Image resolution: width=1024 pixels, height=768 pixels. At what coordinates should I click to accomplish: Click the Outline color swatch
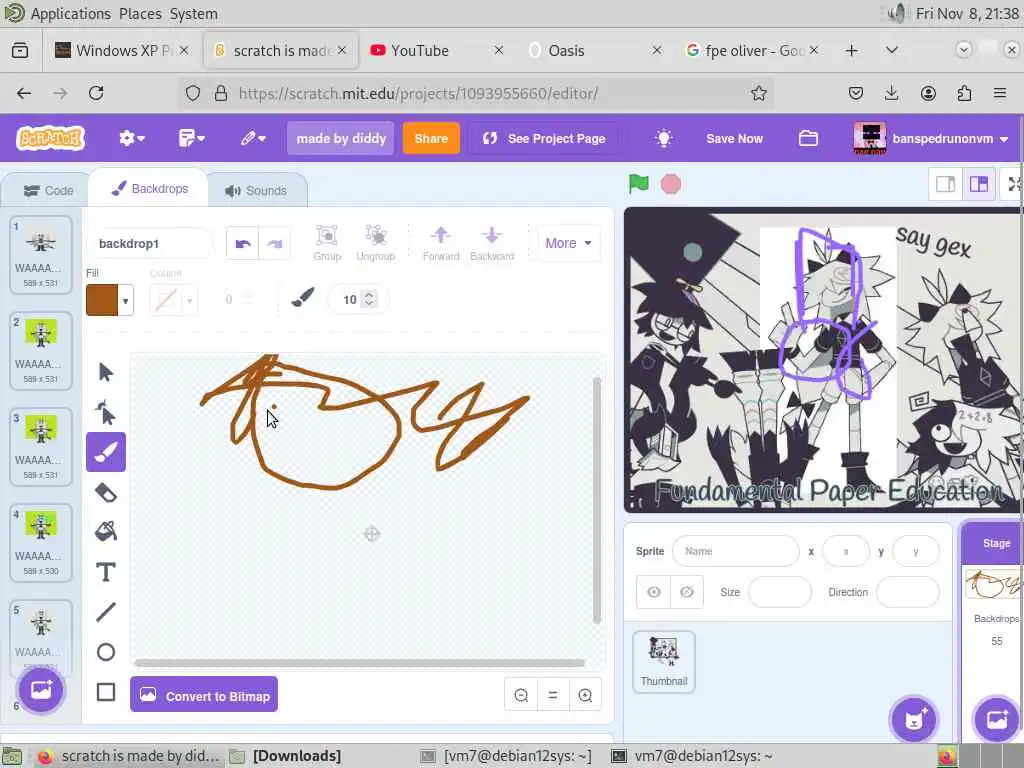point(166,300)
